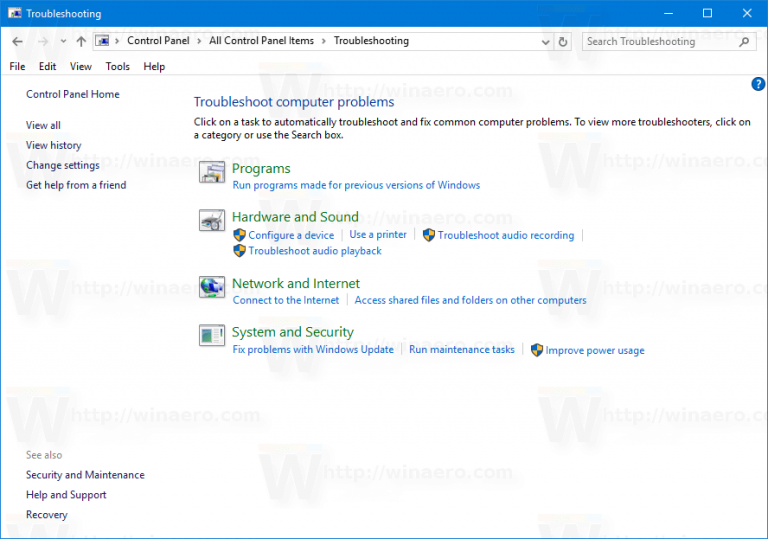Open the Tools menu
Screen dimensions: 768x539
[117, 66]
